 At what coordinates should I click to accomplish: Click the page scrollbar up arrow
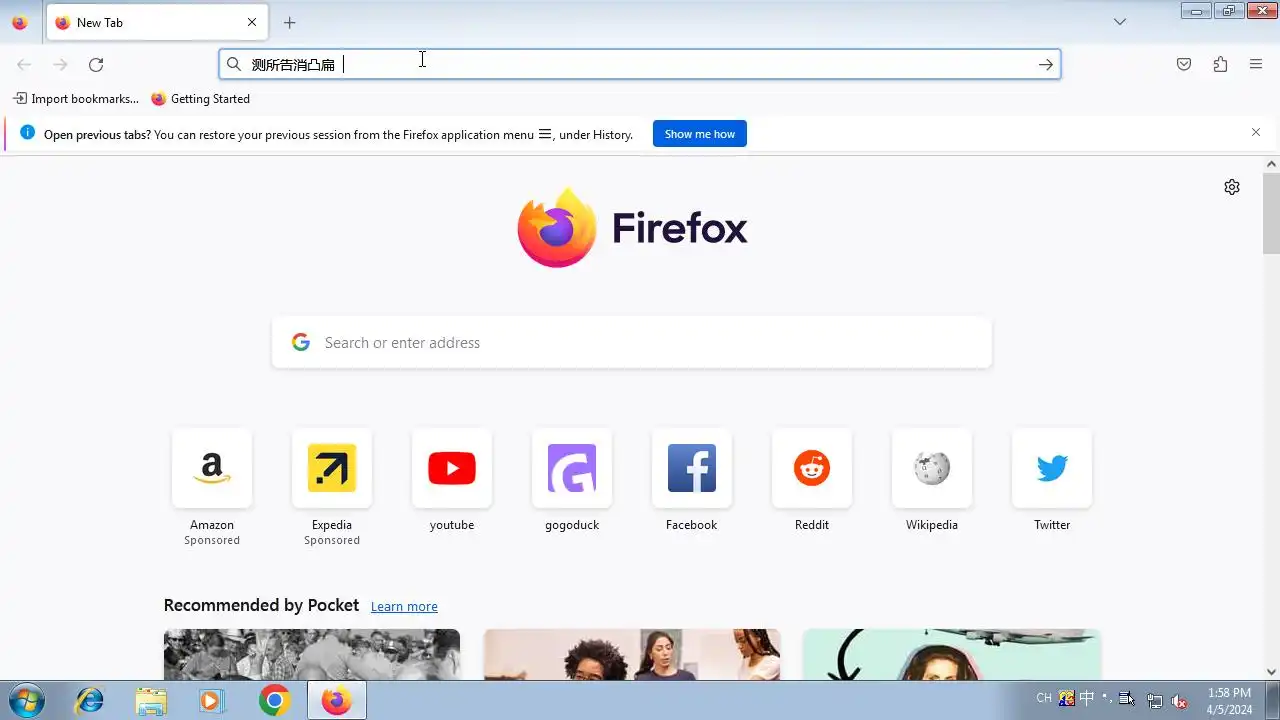coord(1271,164)
